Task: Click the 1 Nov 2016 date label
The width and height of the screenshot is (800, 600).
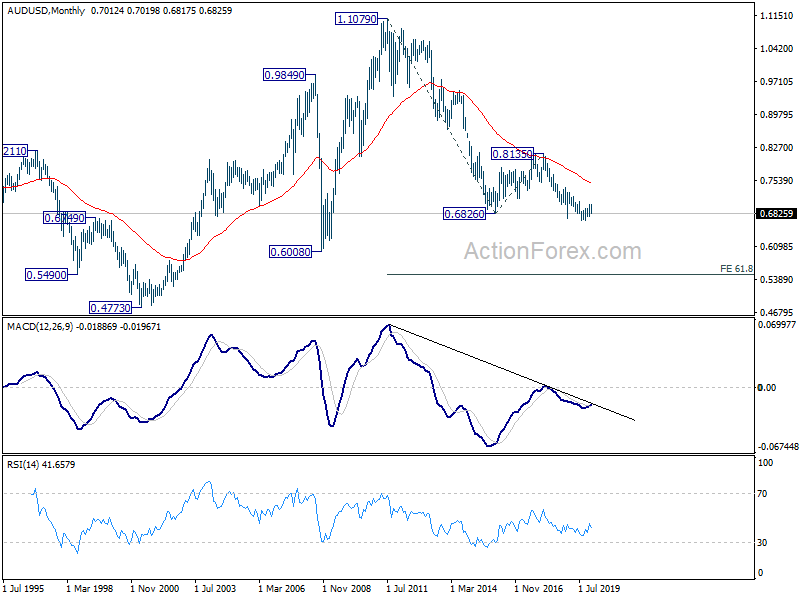Action: click(x=538, y=588)
